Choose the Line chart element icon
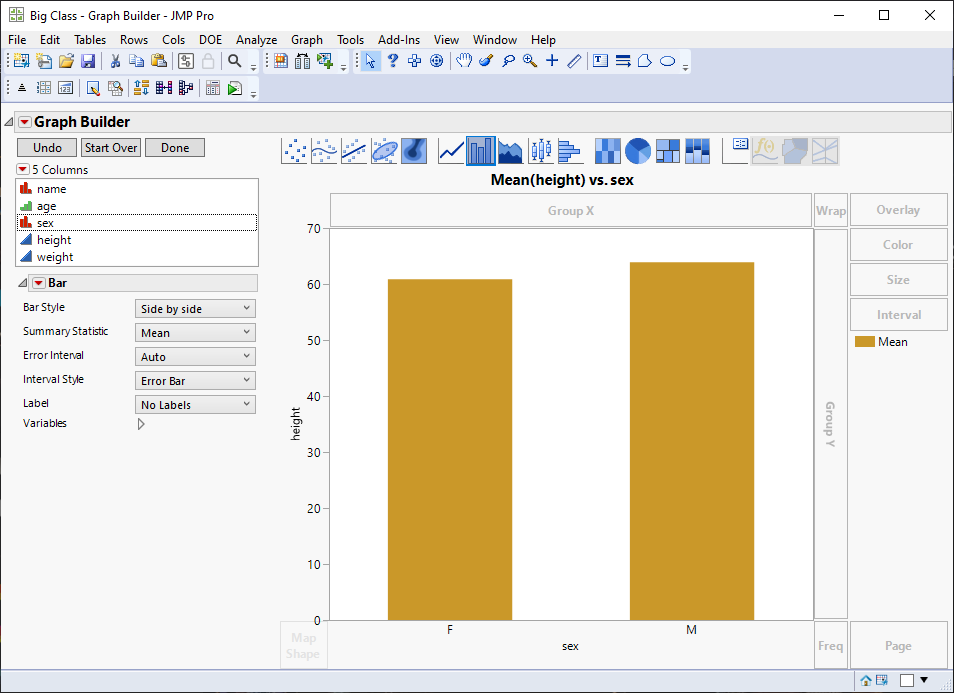The height and width of the screenshot is (693, 954). [452, 151]
